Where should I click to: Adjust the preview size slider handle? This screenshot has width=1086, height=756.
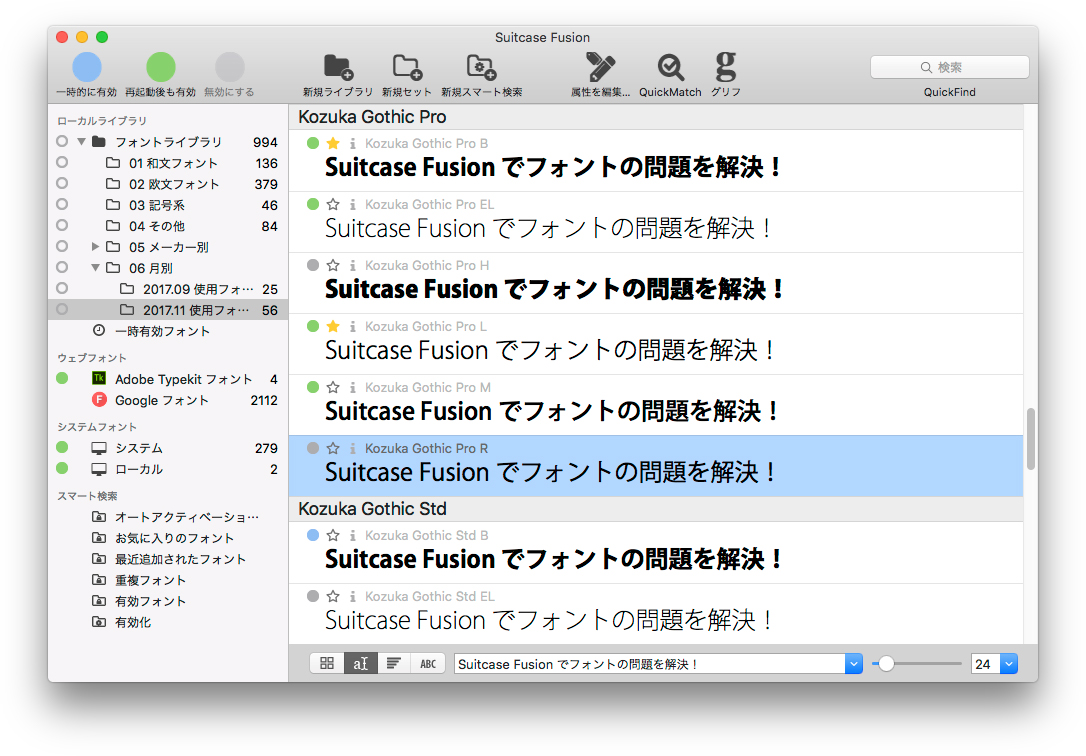[x=886, y=664]
